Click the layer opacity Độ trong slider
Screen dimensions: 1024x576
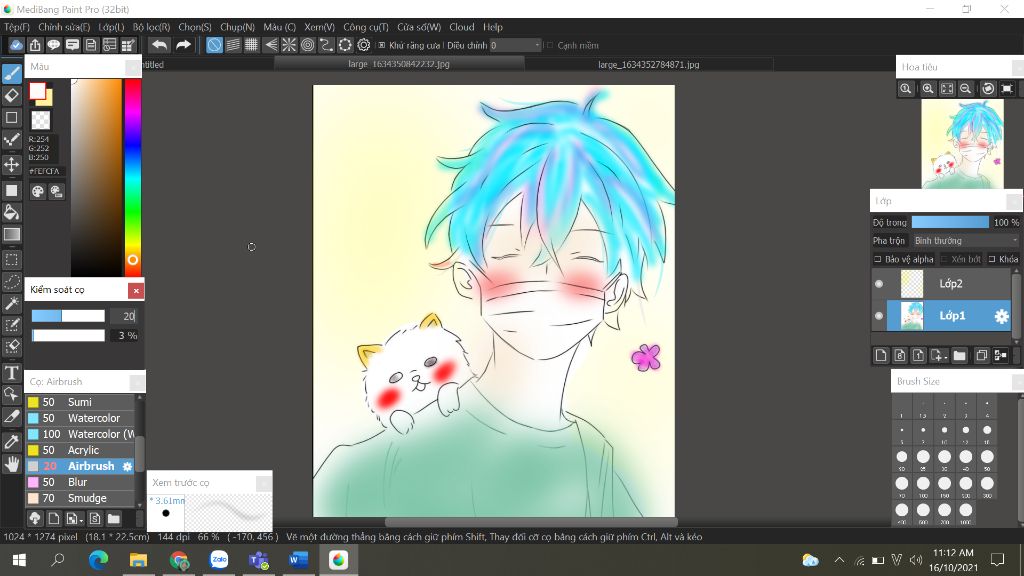pyautogui.click(x=950, y=223)
